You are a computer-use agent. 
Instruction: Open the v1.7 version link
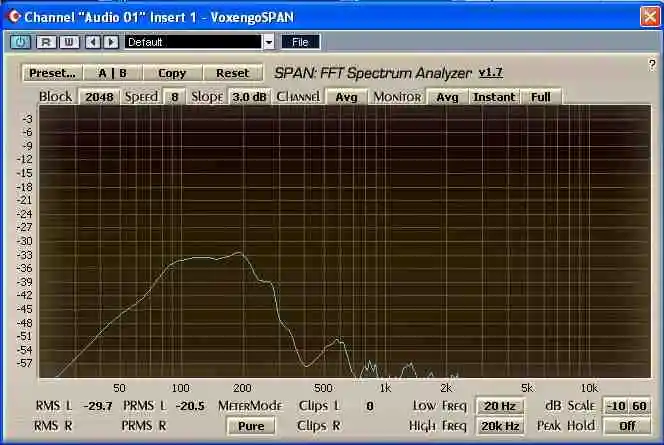point(490,72)
